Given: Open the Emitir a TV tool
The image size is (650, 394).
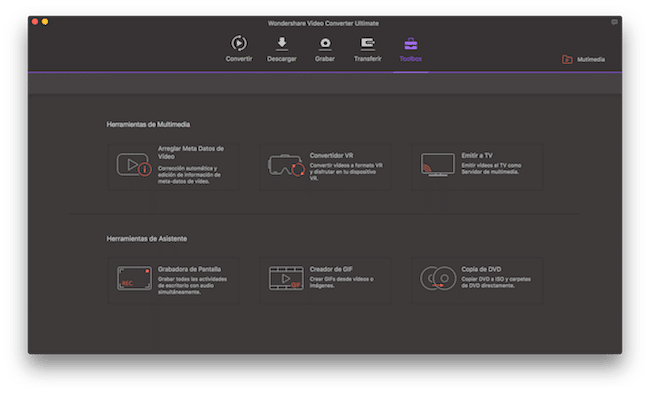Looking at the screenshot, I should coord(477,167).
